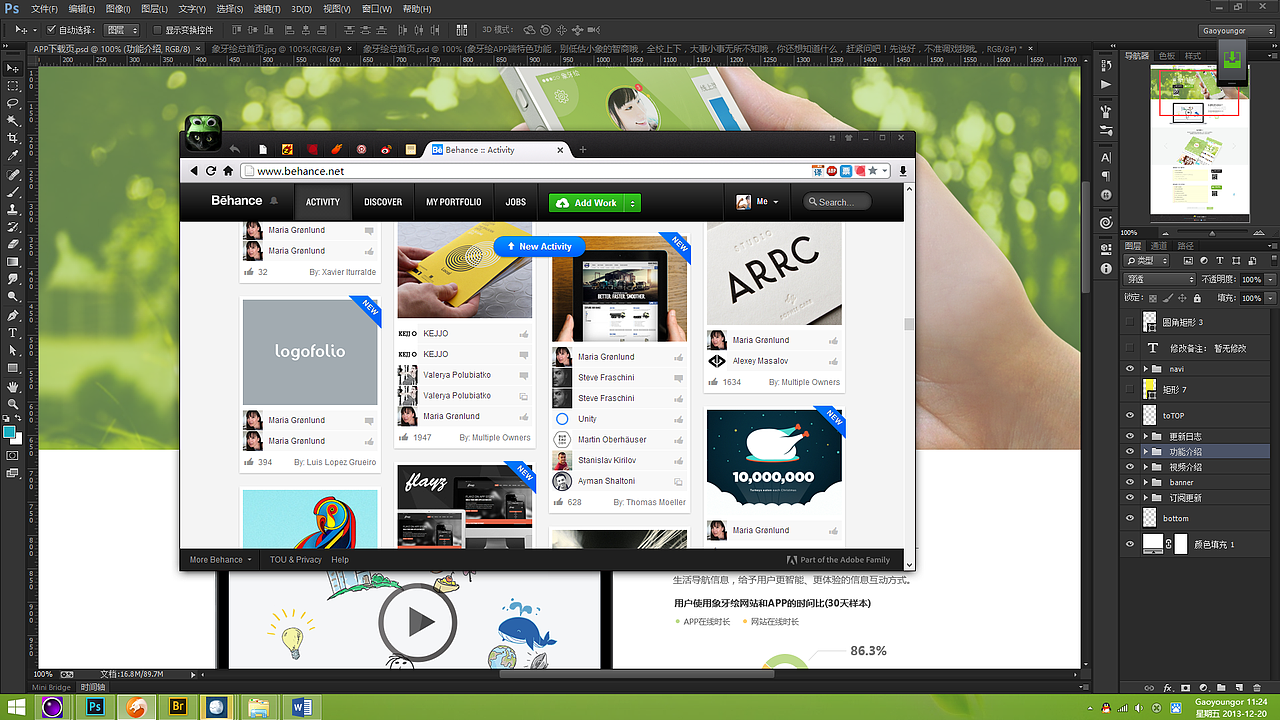1280x720 pixels.
Task: Select the Lasso tool
Action: point(13,103)
